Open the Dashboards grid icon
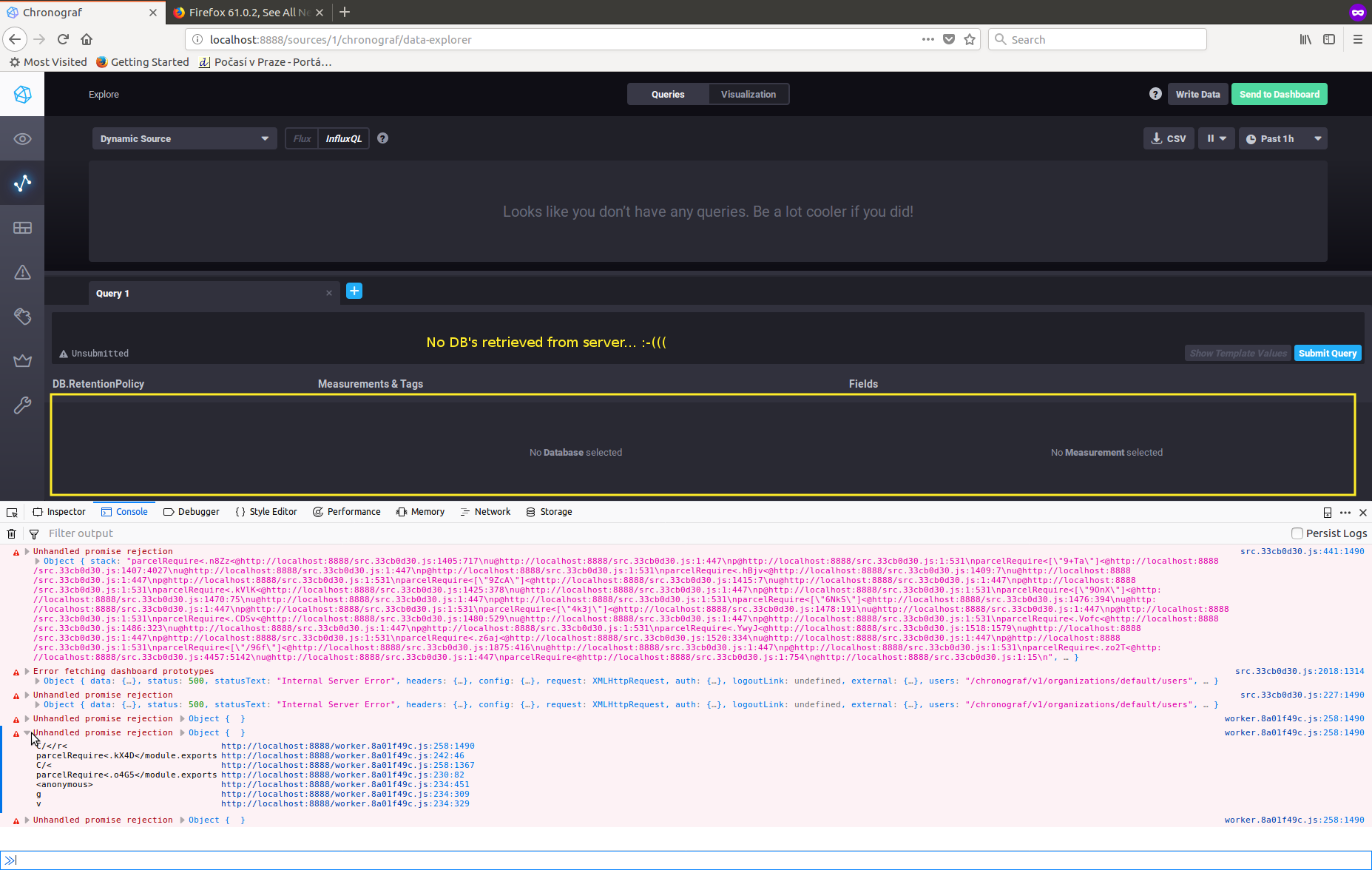The image size is (1372, 870). [x=22, y=227]
